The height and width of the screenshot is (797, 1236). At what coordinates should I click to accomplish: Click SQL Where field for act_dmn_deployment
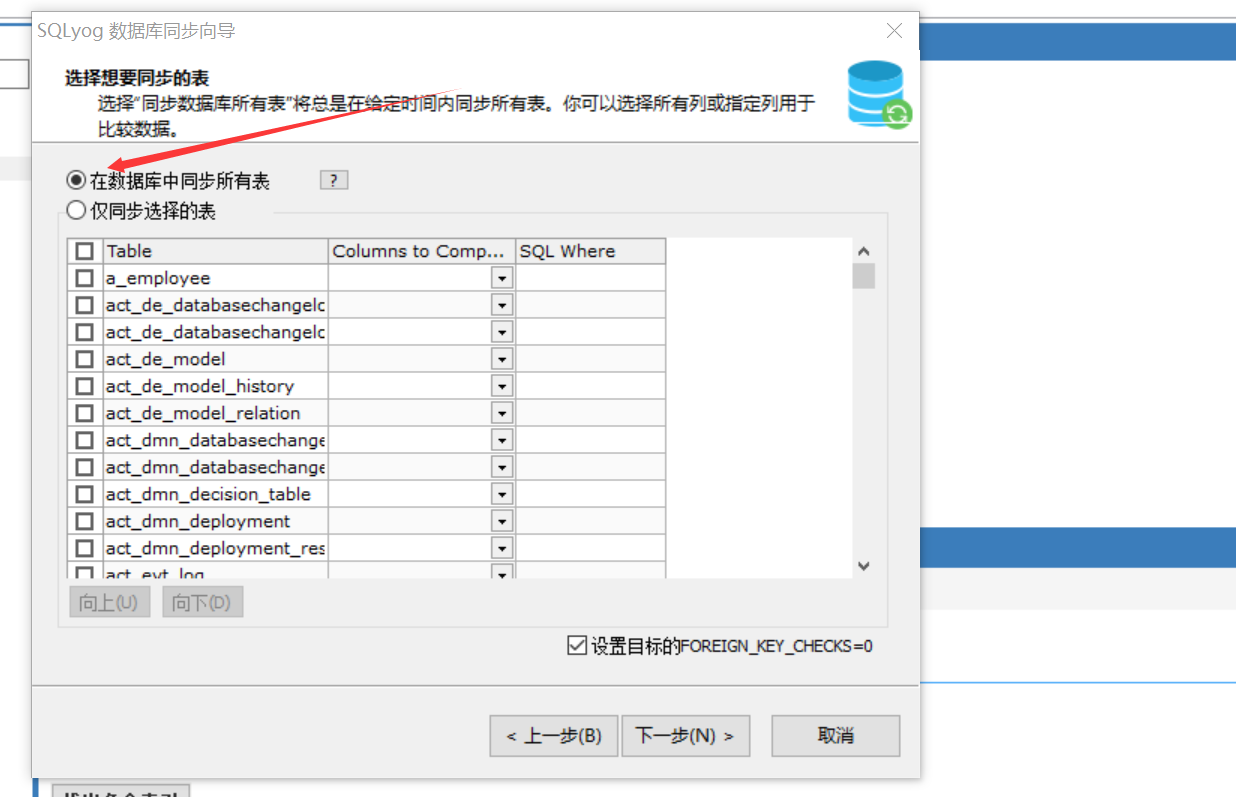point(590,521)
